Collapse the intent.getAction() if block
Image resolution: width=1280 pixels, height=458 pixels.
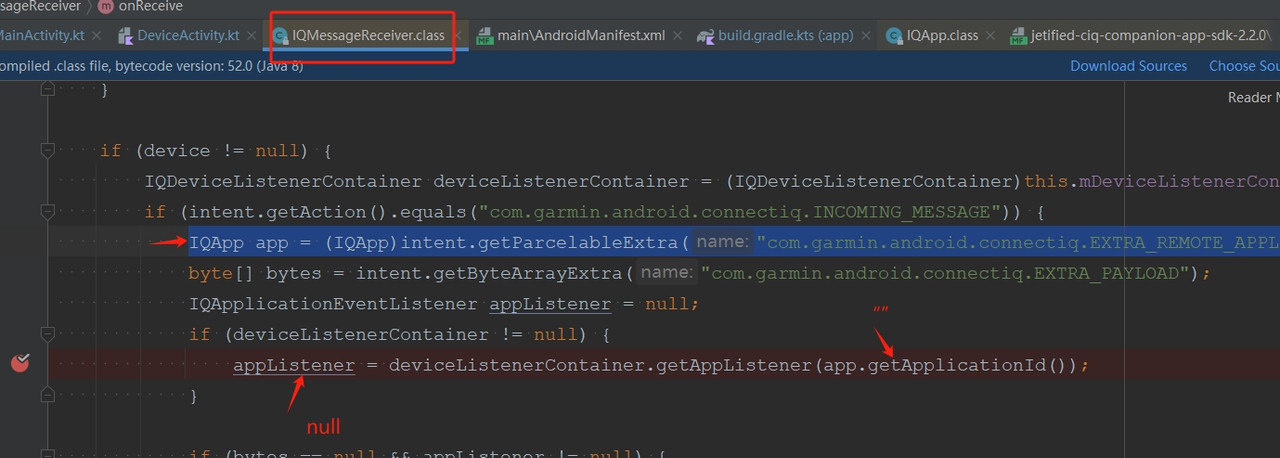pos(47,211)
